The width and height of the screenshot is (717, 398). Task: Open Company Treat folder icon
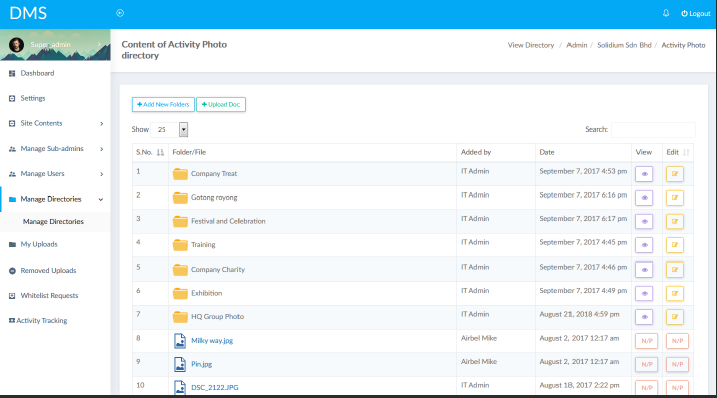click(180, 174)
